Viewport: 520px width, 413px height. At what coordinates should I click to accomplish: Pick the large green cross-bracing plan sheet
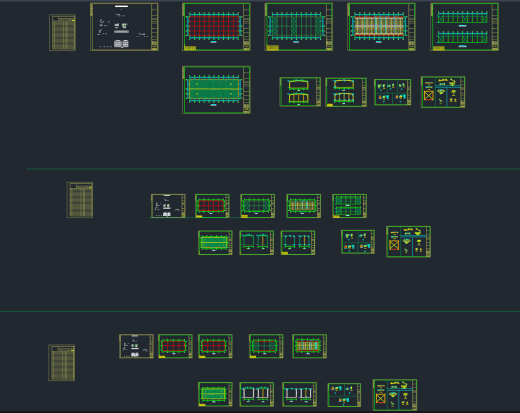tap(299, 27)
